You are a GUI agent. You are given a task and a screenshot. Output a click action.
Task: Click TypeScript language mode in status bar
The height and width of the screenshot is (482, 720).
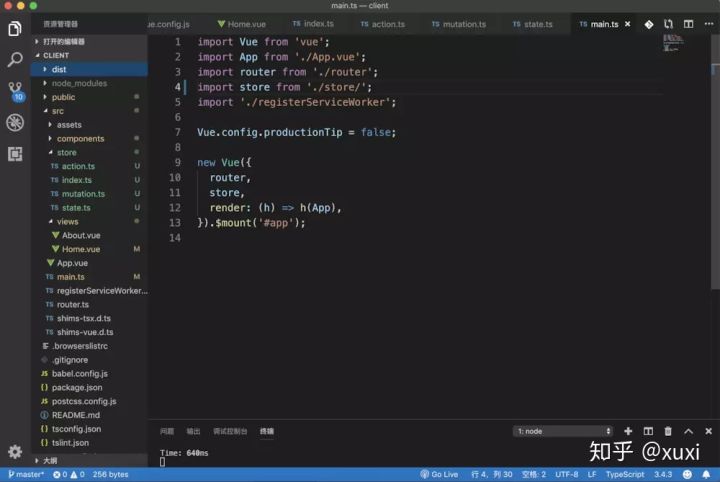[625, 474]
